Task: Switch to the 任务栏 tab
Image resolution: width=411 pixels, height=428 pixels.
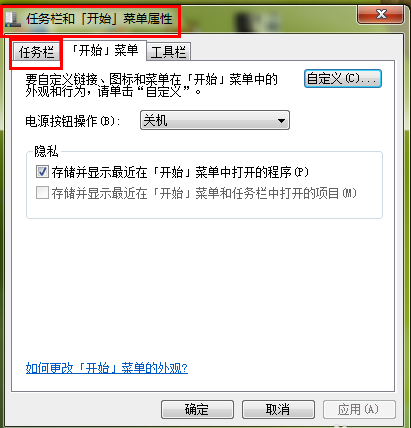Action: pos(36,52)
